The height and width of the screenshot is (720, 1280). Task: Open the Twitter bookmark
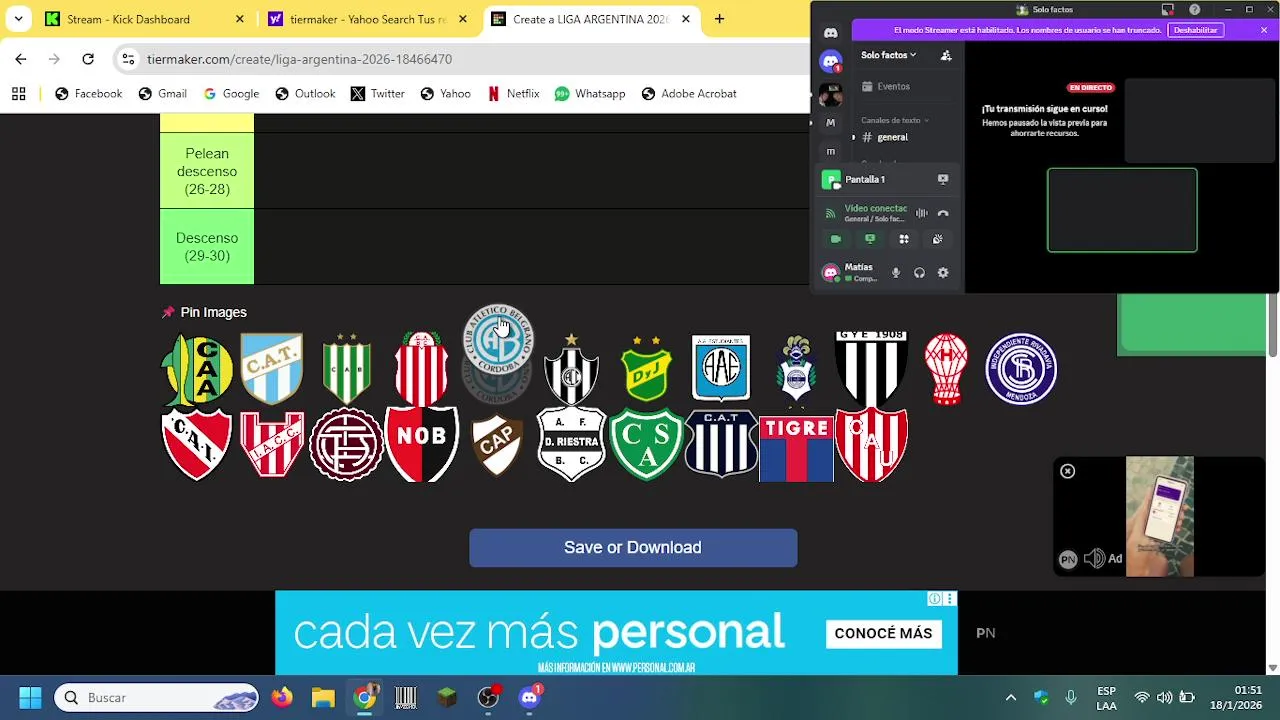[378, 94]
